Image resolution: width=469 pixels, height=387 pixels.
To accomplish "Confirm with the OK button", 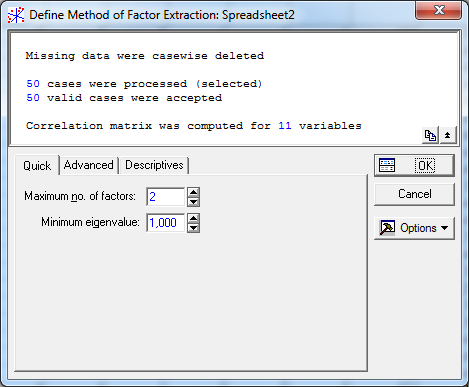I will (414, 165).
